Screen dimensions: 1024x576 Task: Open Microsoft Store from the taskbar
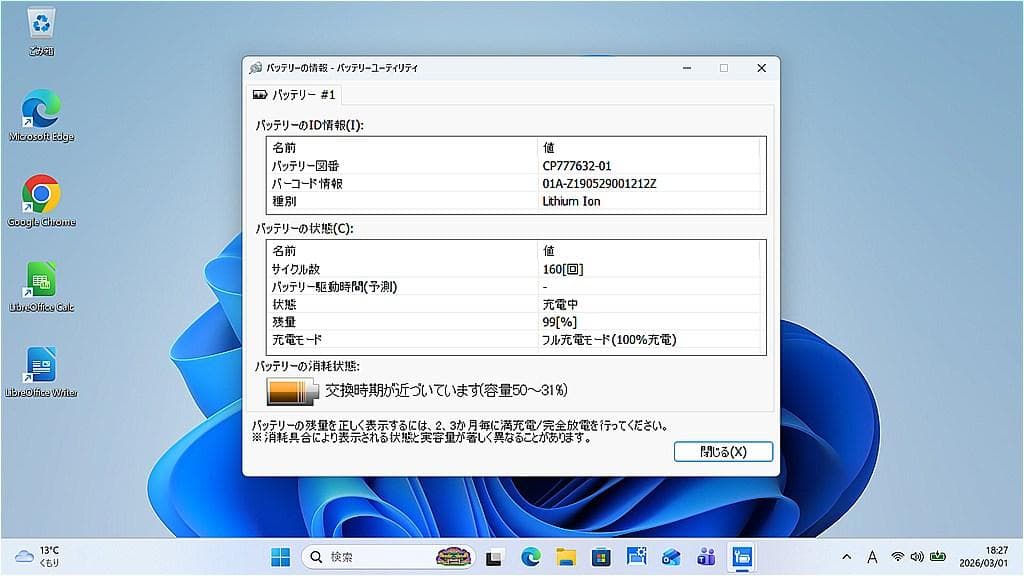coord(601,557)
